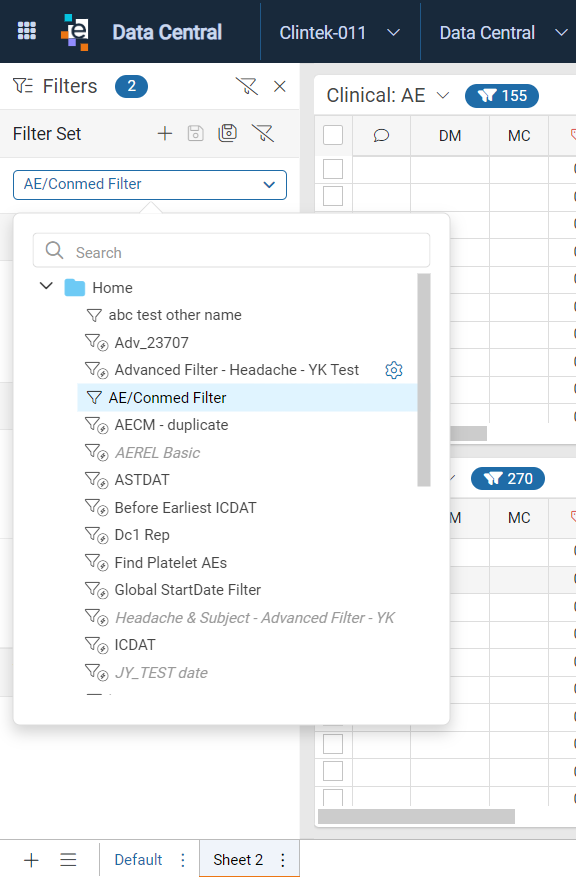
Task: Click the Save filter set icon
Action: (195, 133)
